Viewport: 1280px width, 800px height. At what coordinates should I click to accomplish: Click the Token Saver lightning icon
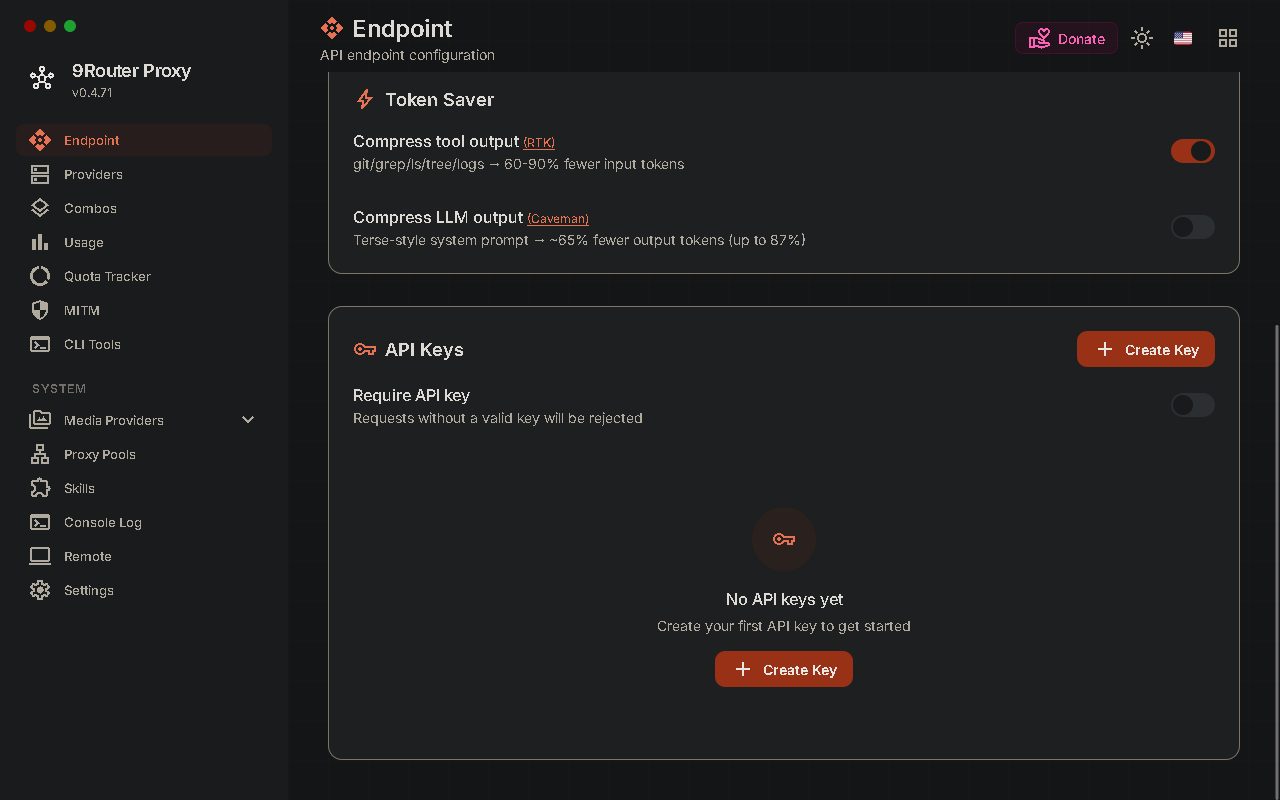(365, 99)
